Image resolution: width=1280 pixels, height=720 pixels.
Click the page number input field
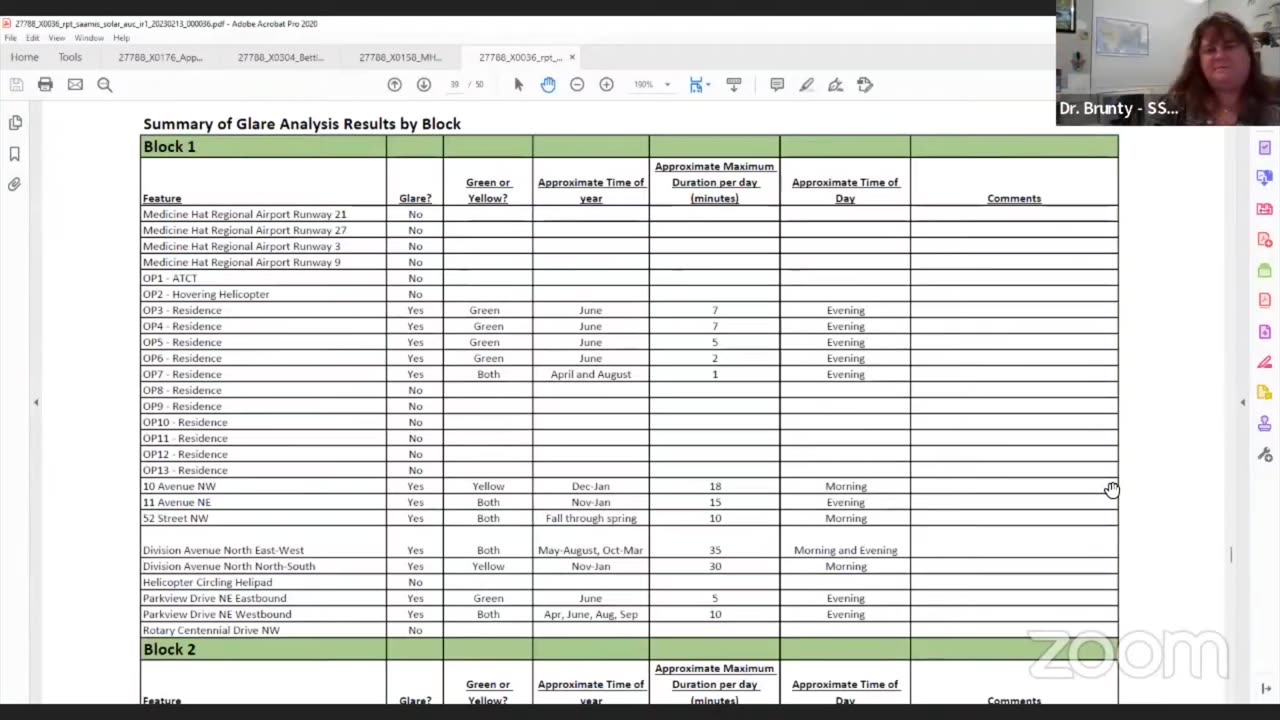(x=455, y=85)
